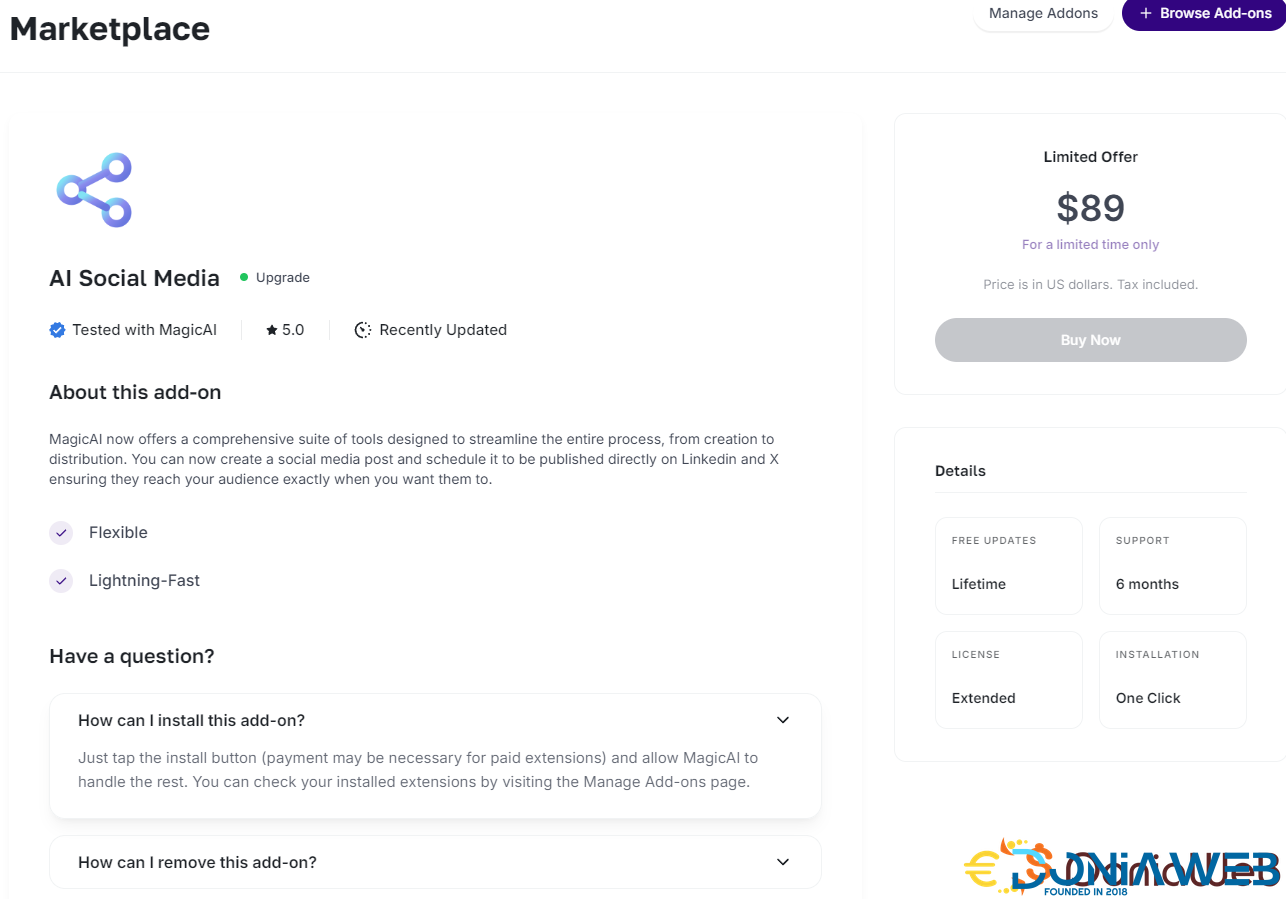Click the Installation One Click card

pos(1172,679)
